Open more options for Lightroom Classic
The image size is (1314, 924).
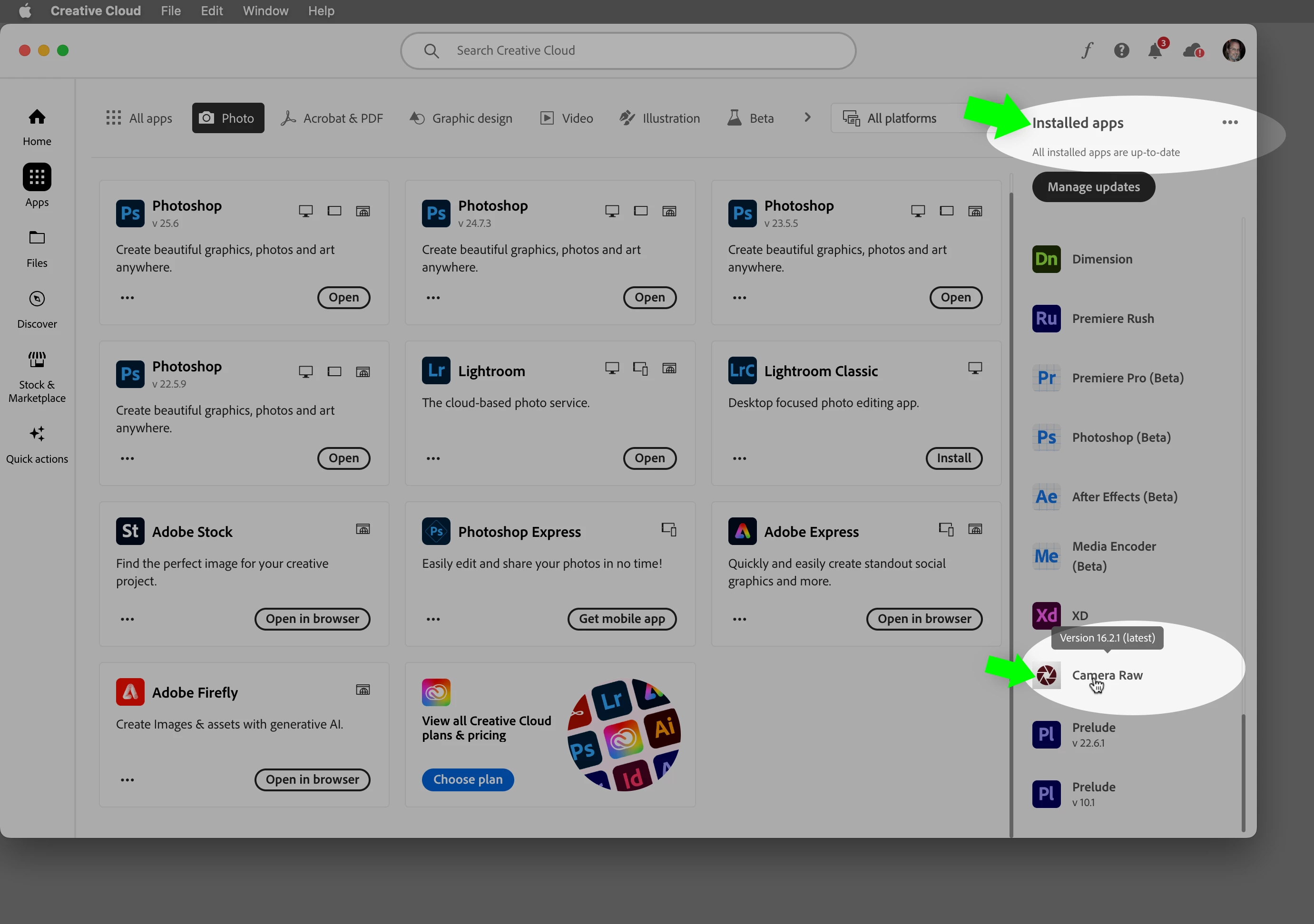(x=739, y=458)
